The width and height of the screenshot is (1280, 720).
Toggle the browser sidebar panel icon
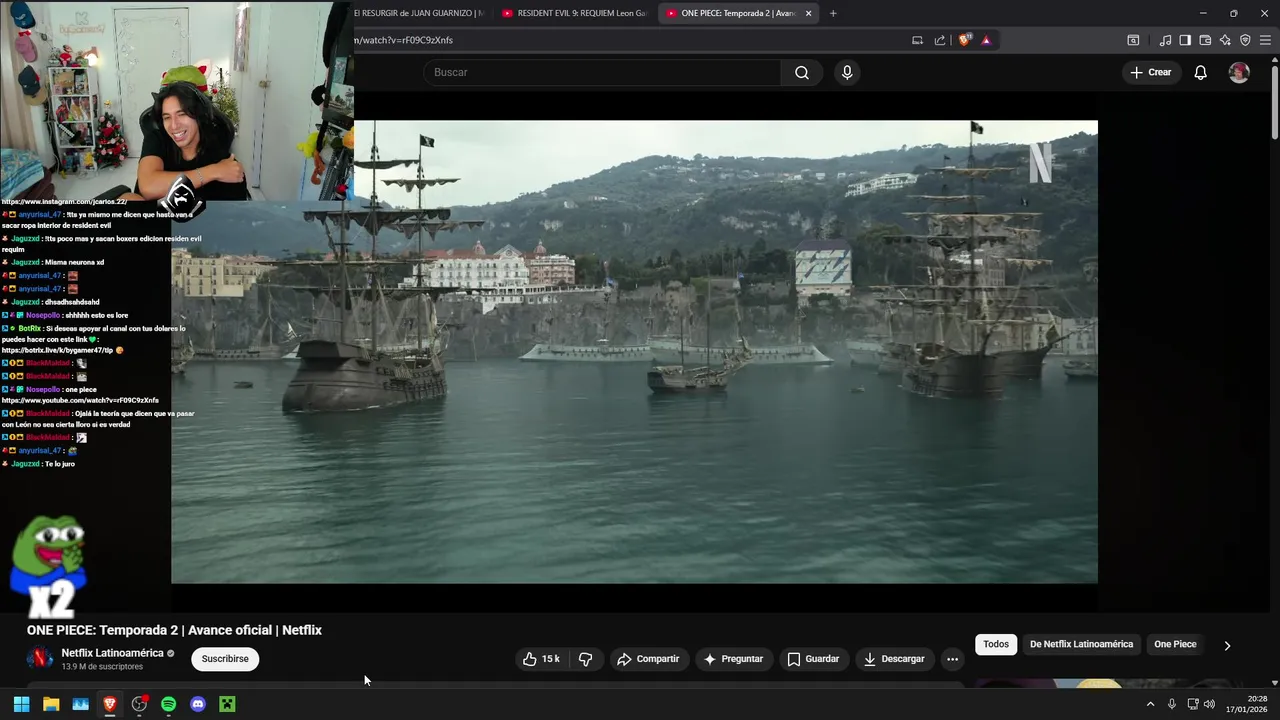point(1185,40)
